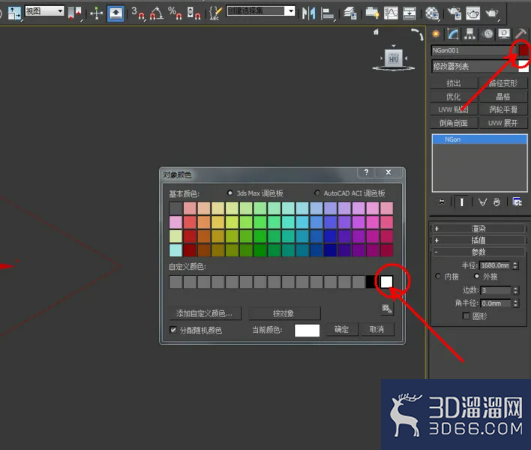This screenshot has height=450, width=531.
Task: Click the Mirror tool icon
Action: [x=308, y=13]
